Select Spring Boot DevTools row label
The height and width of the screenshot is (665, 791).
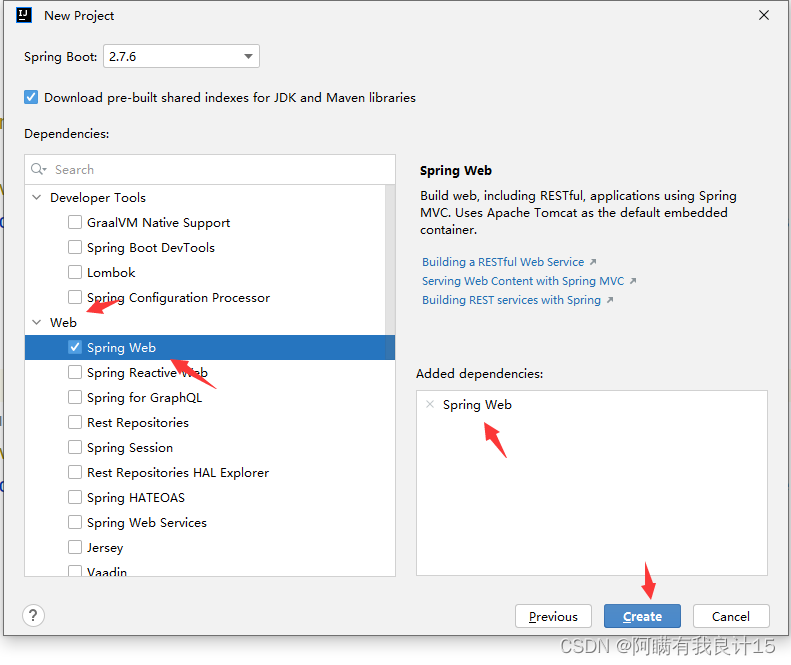(151, 247)
